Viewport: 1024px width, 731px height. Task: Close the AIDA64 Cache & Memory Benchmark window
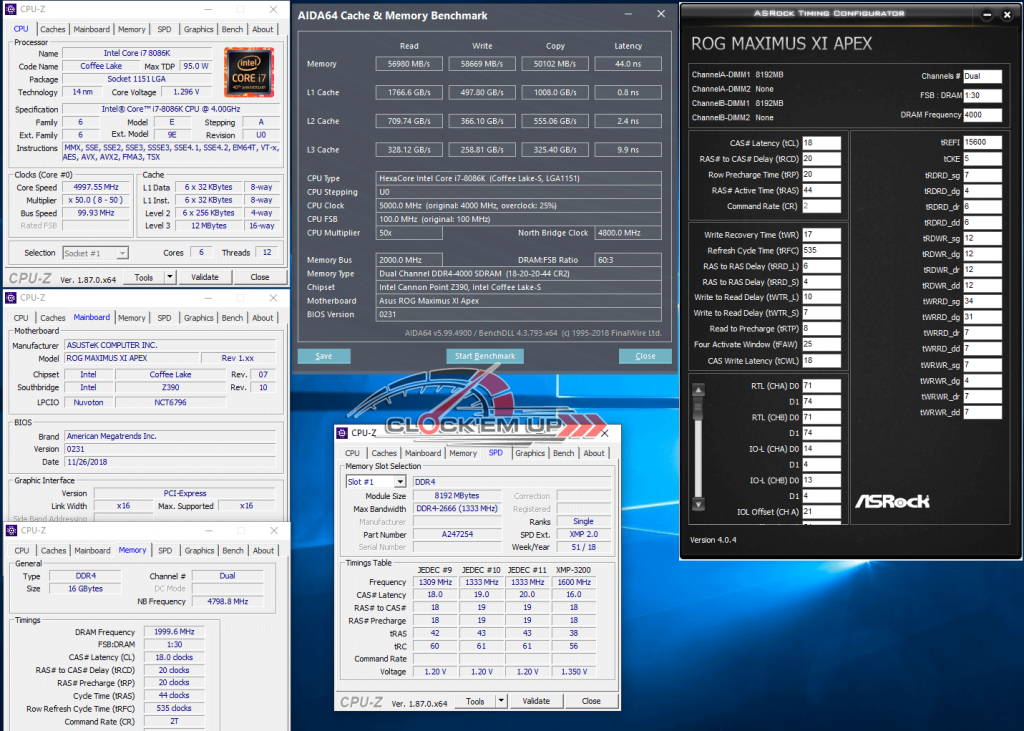[x=661, y=14]
